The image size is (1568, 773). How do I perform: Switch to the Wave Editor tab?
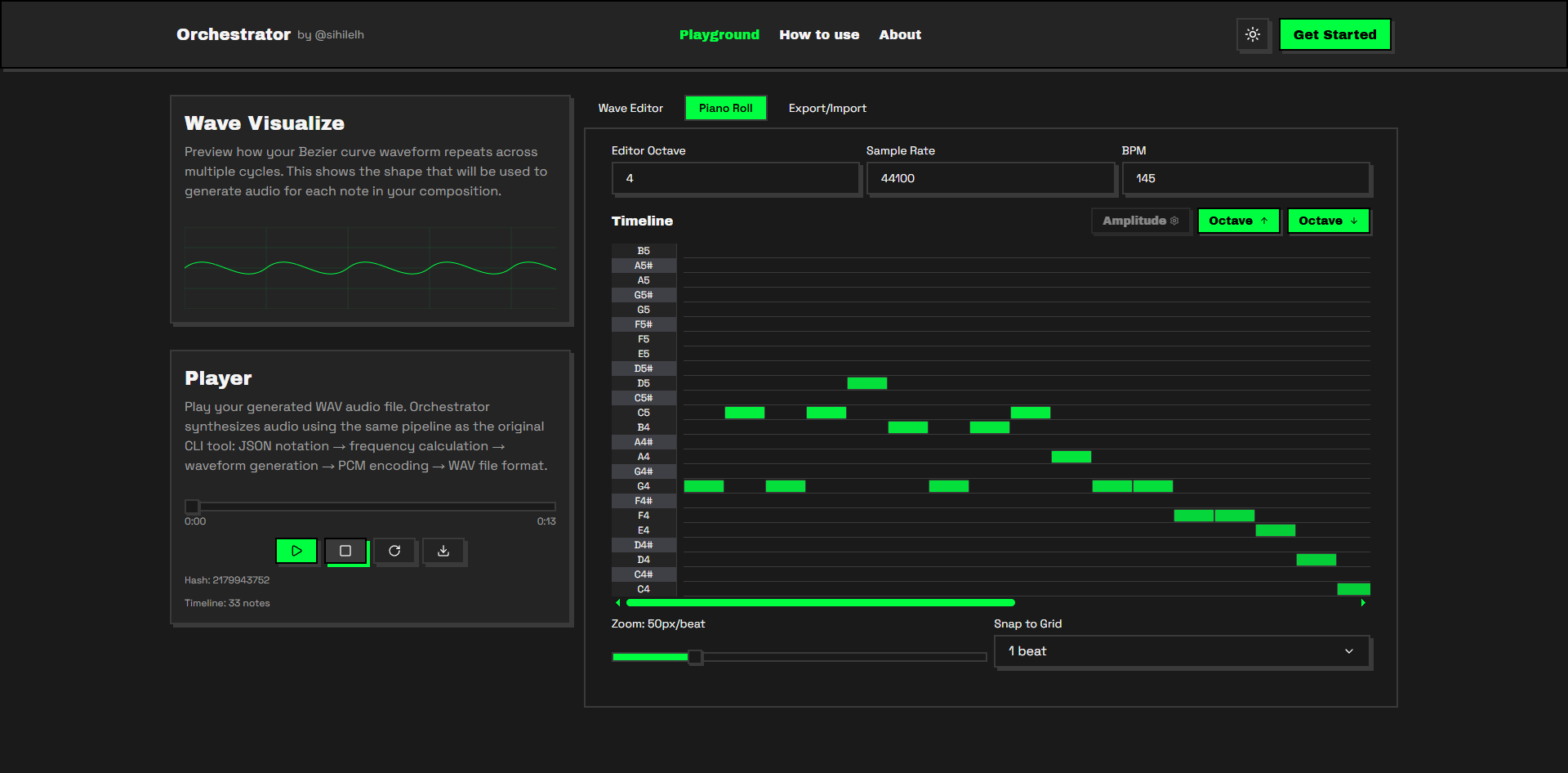[x=630, y=107]
